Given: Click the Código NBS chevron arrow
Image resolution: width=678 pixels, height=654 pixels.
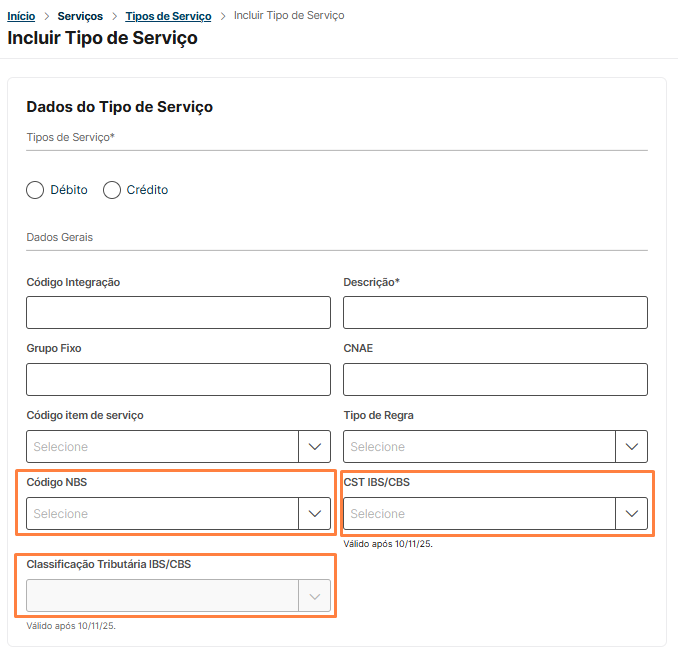Looking at the screenshot, I should tap(315, 514).
